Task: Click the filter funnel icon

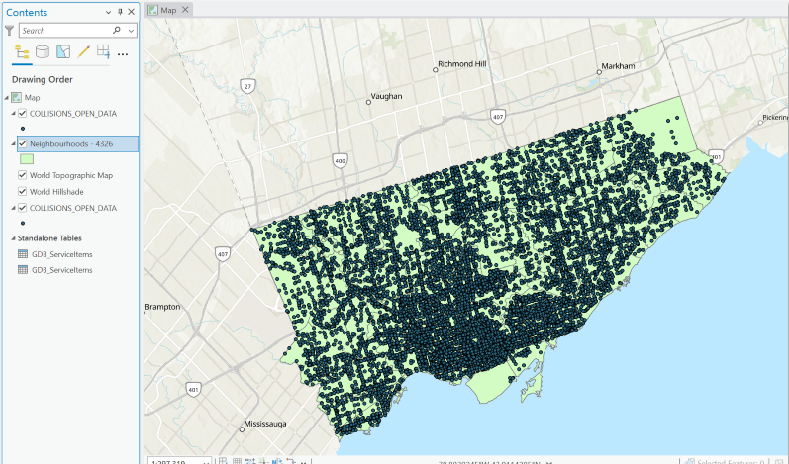Action: coord(10,31)
